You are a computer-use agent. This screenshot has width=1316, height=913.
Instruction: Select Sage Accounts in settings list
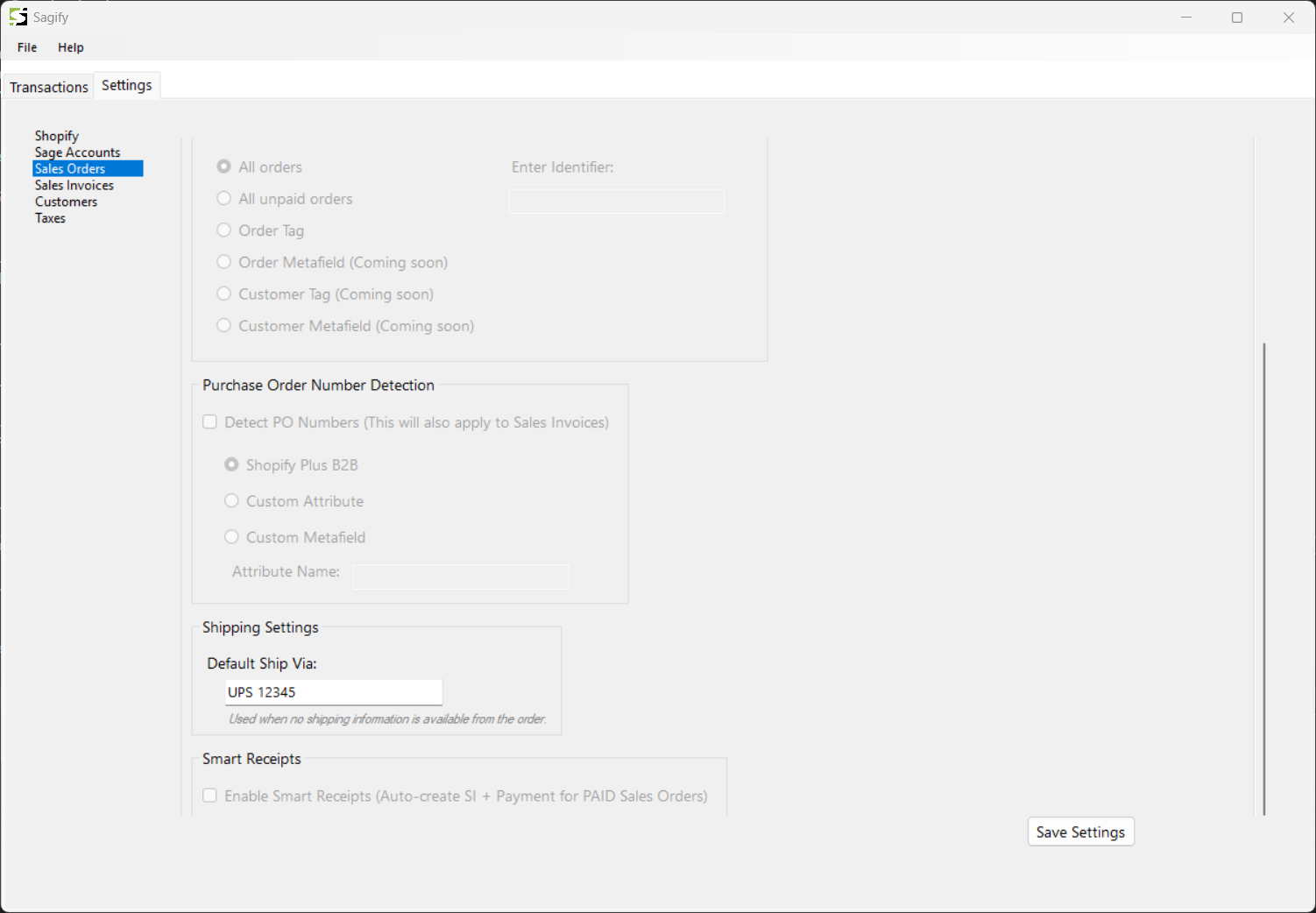coord(77,152)
